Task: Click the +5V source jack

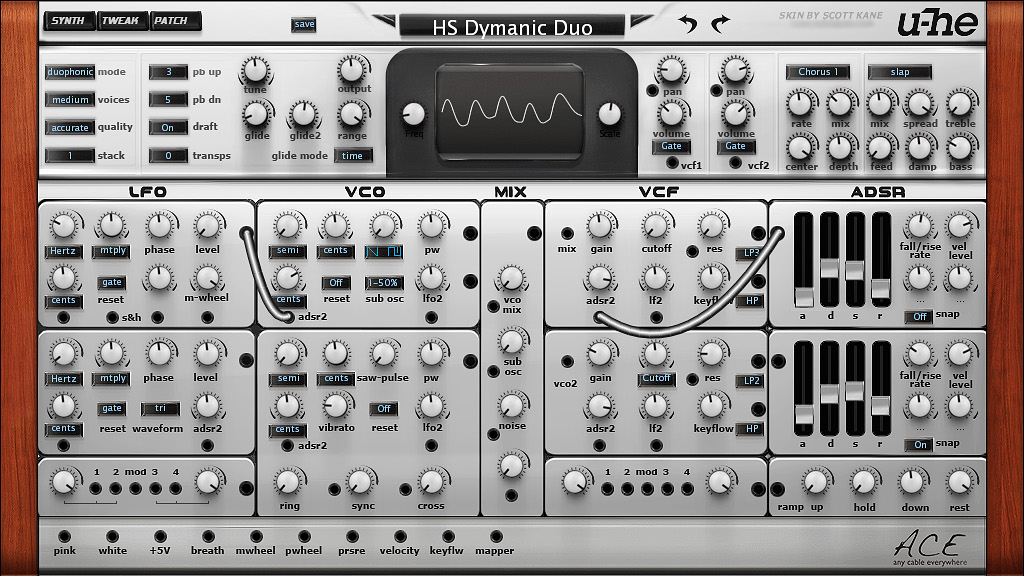Action: coord(160,536)
